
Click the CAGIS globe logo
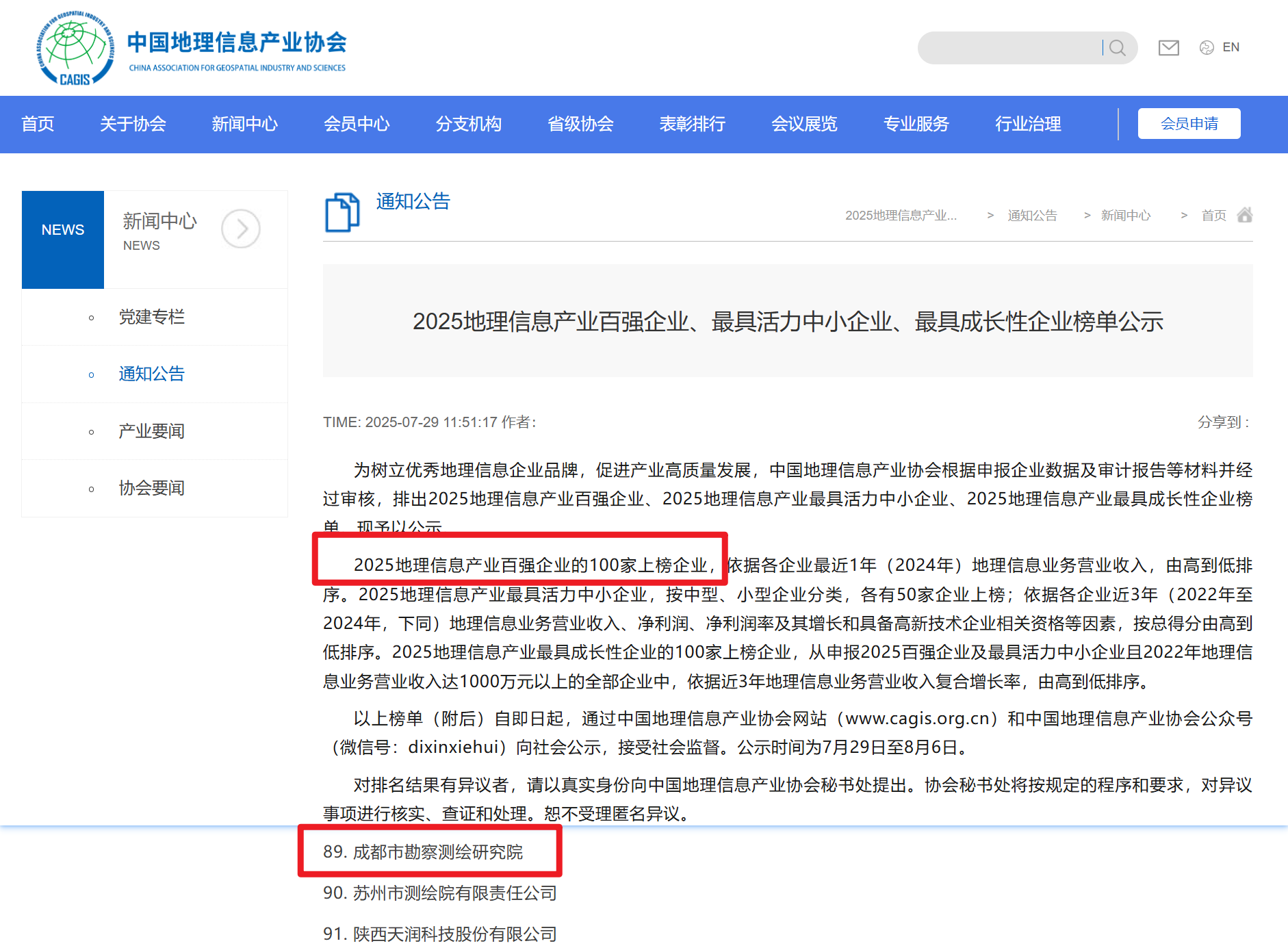[75, 47]
